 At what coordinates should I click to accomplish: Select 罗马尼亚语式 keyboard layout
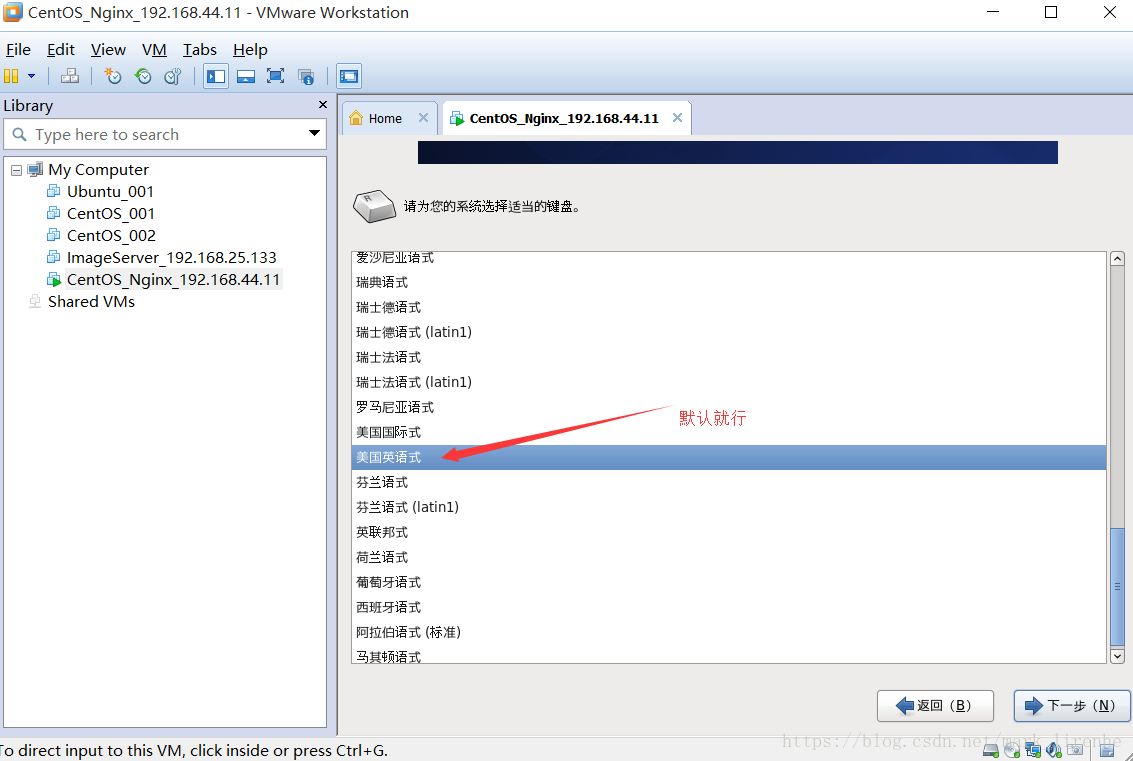[728, 407]
